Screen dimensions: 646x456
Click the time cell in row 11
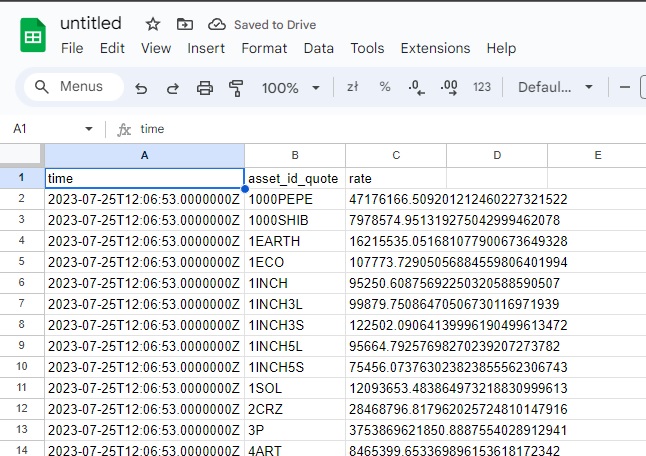[x=144, y=388]
